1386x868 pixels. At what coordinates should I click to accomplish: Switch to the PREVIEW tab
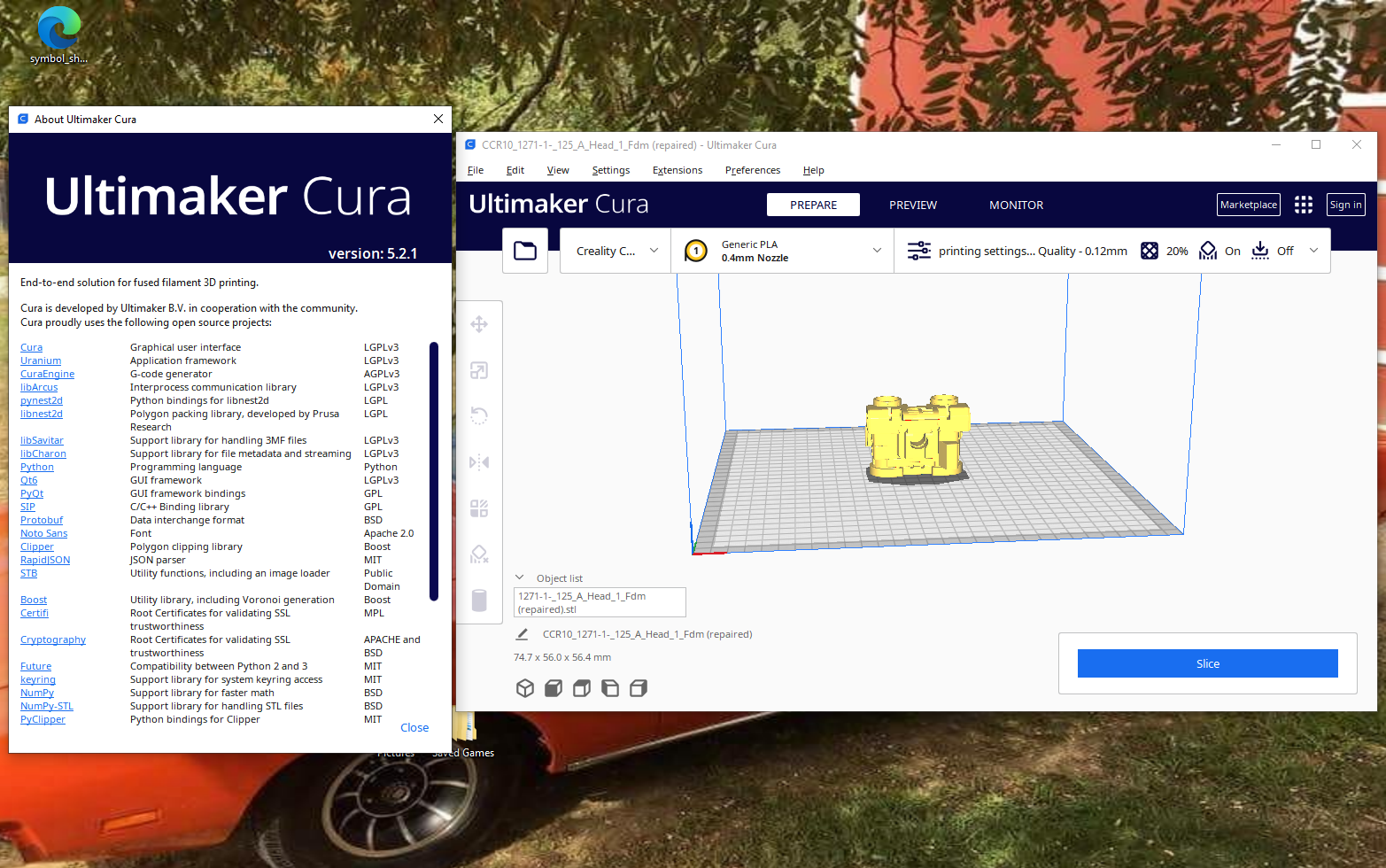point(913,205)
